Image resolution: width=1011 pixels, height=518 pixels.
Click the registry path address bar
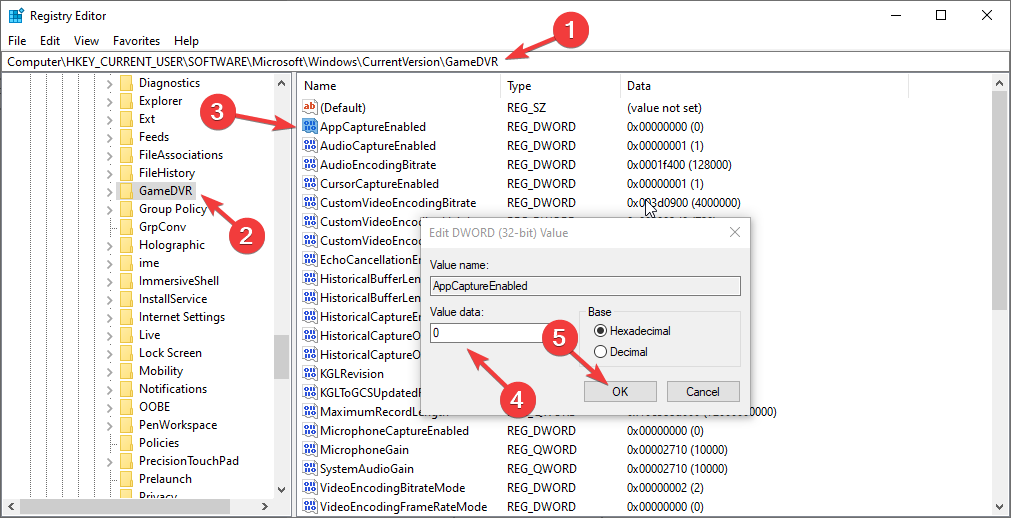coord(504,61)
